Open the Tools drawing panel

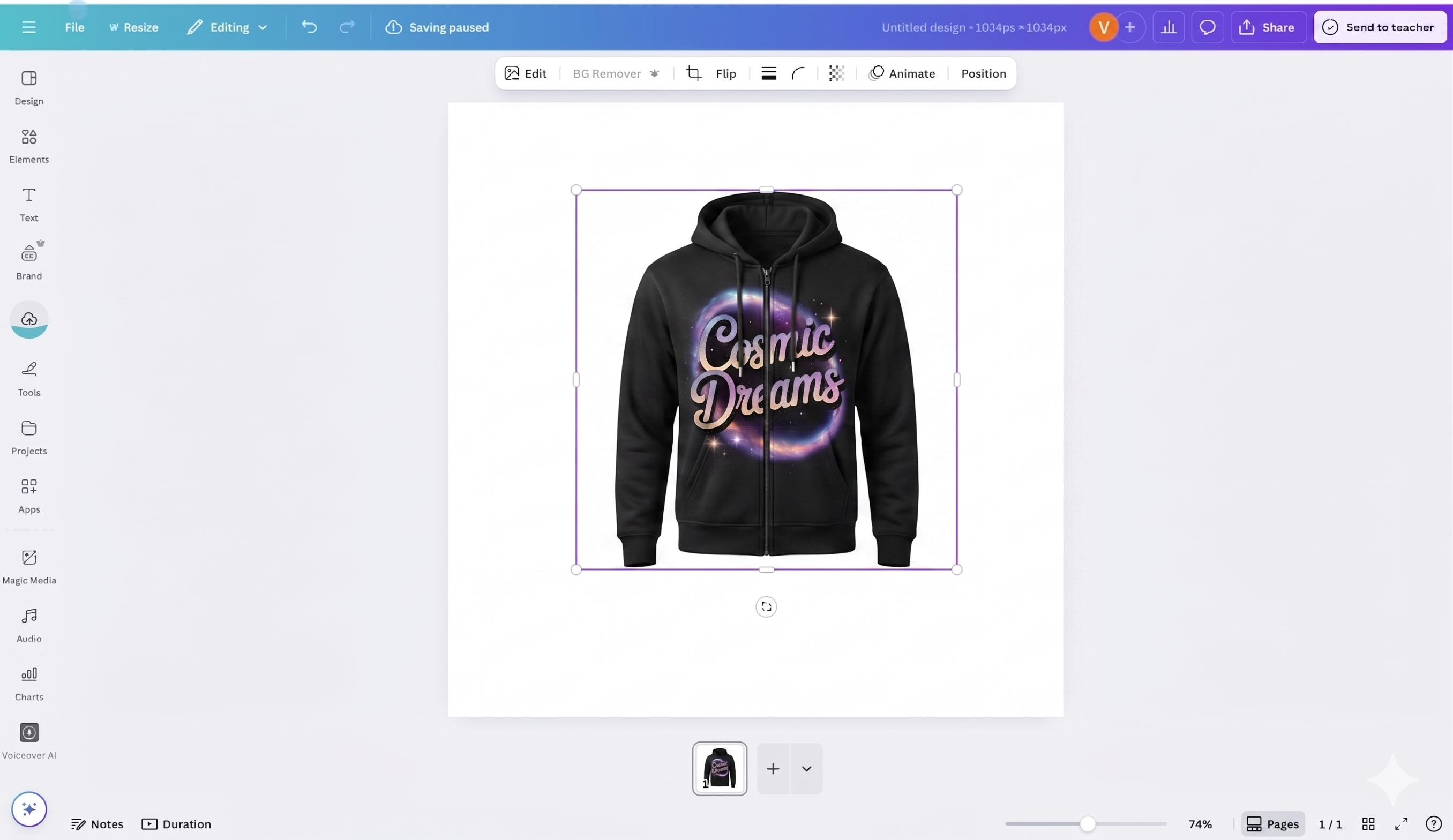pyautogui.click(x=29, y=379)
